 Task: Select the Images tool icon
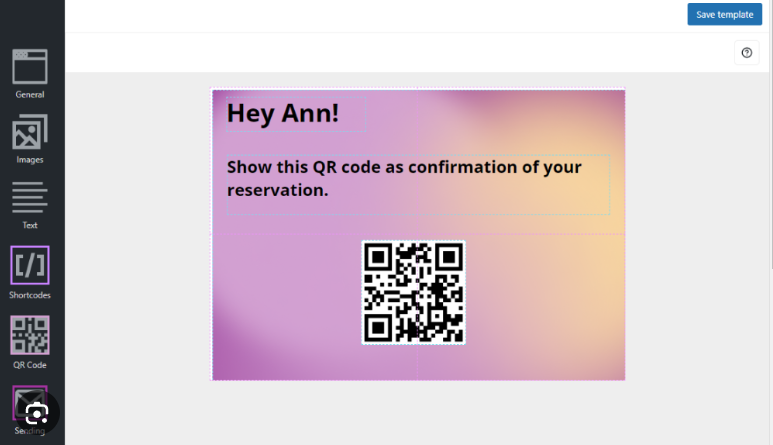pos(30,132)
